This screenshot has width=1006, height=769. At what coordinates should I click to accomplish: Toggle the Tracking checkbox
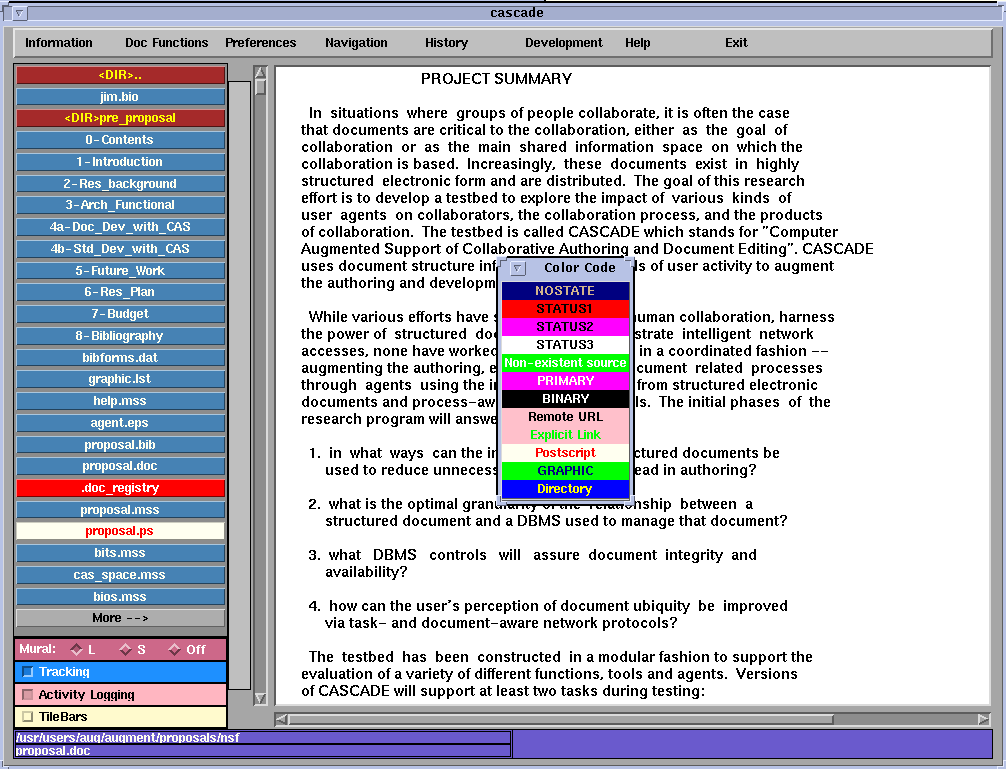point(28,672)
